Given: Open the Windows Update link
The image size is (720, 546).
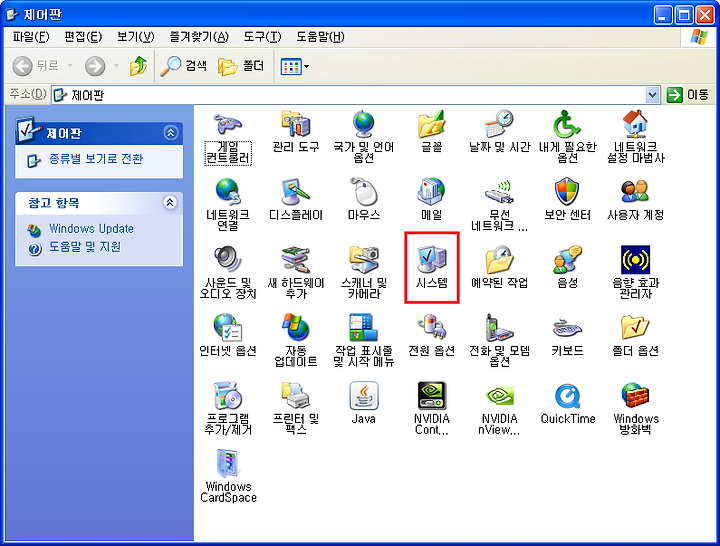Looking at the screenshot, I should tap(91, 229).
